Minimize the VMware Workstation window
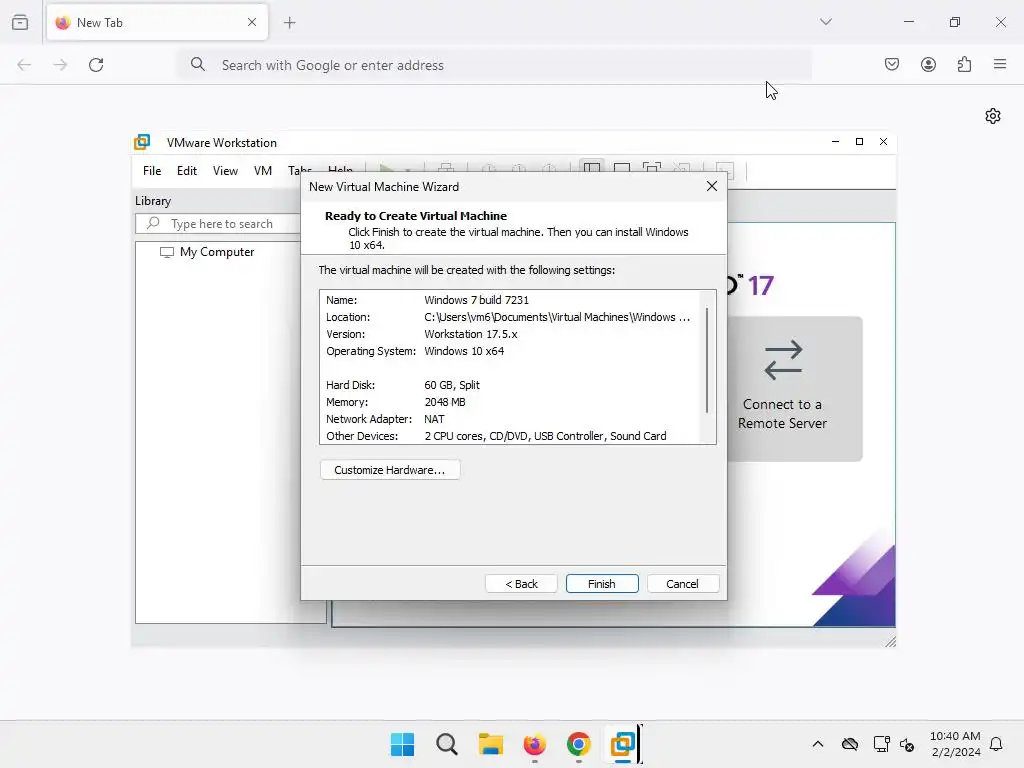 835,142
